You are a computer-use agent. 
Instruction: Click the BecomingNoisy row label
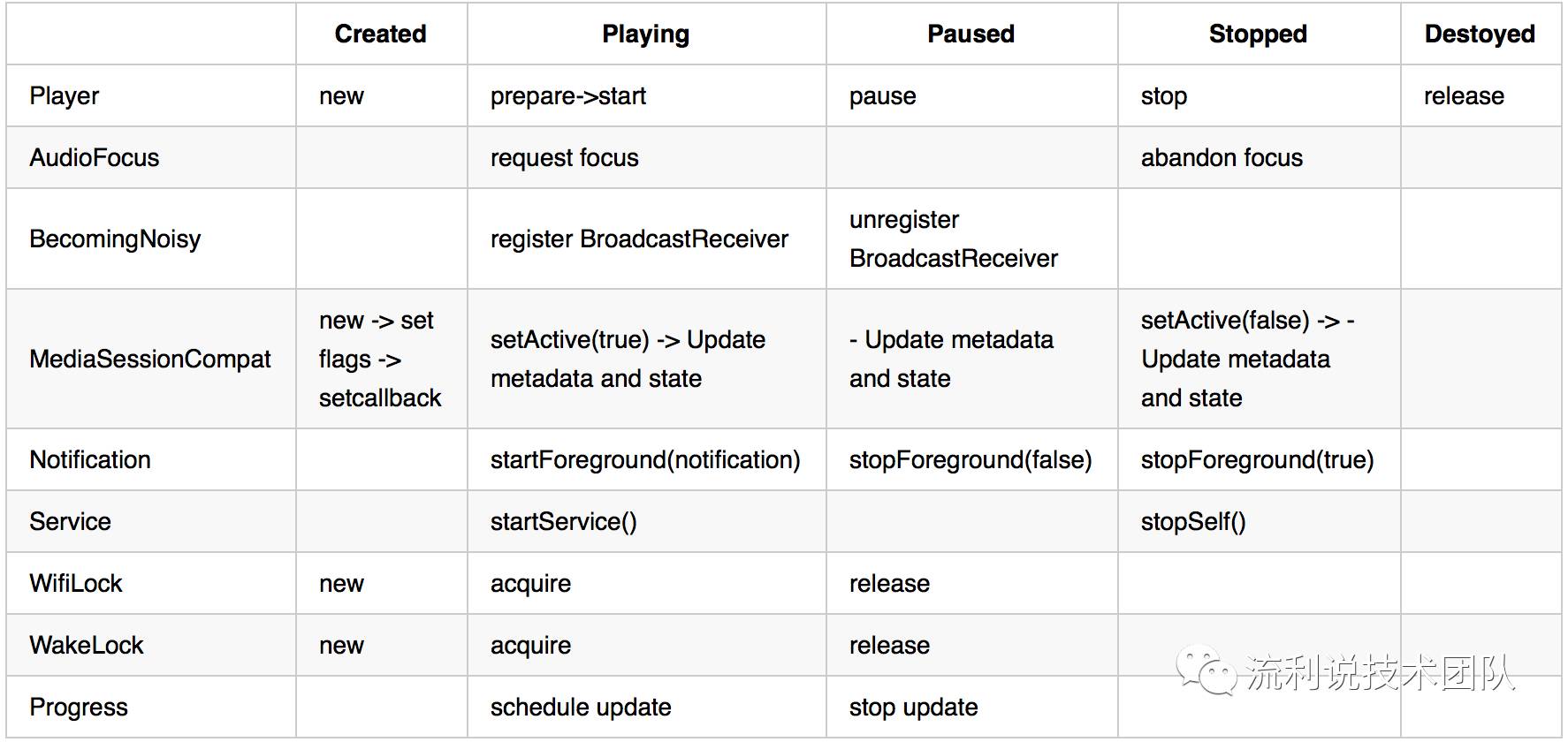pyautogui.click(x=115, y=238)
